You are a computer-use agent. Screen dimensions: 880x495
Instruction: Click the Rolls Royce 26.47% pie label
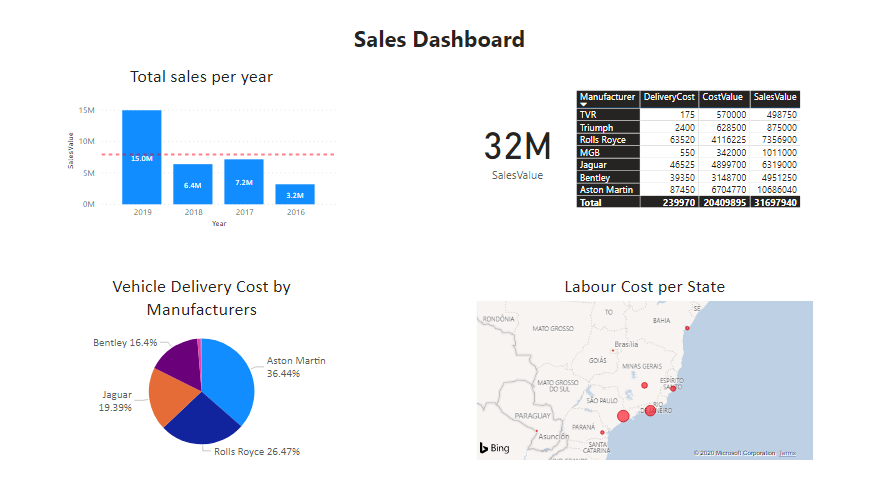coord(256,452)
